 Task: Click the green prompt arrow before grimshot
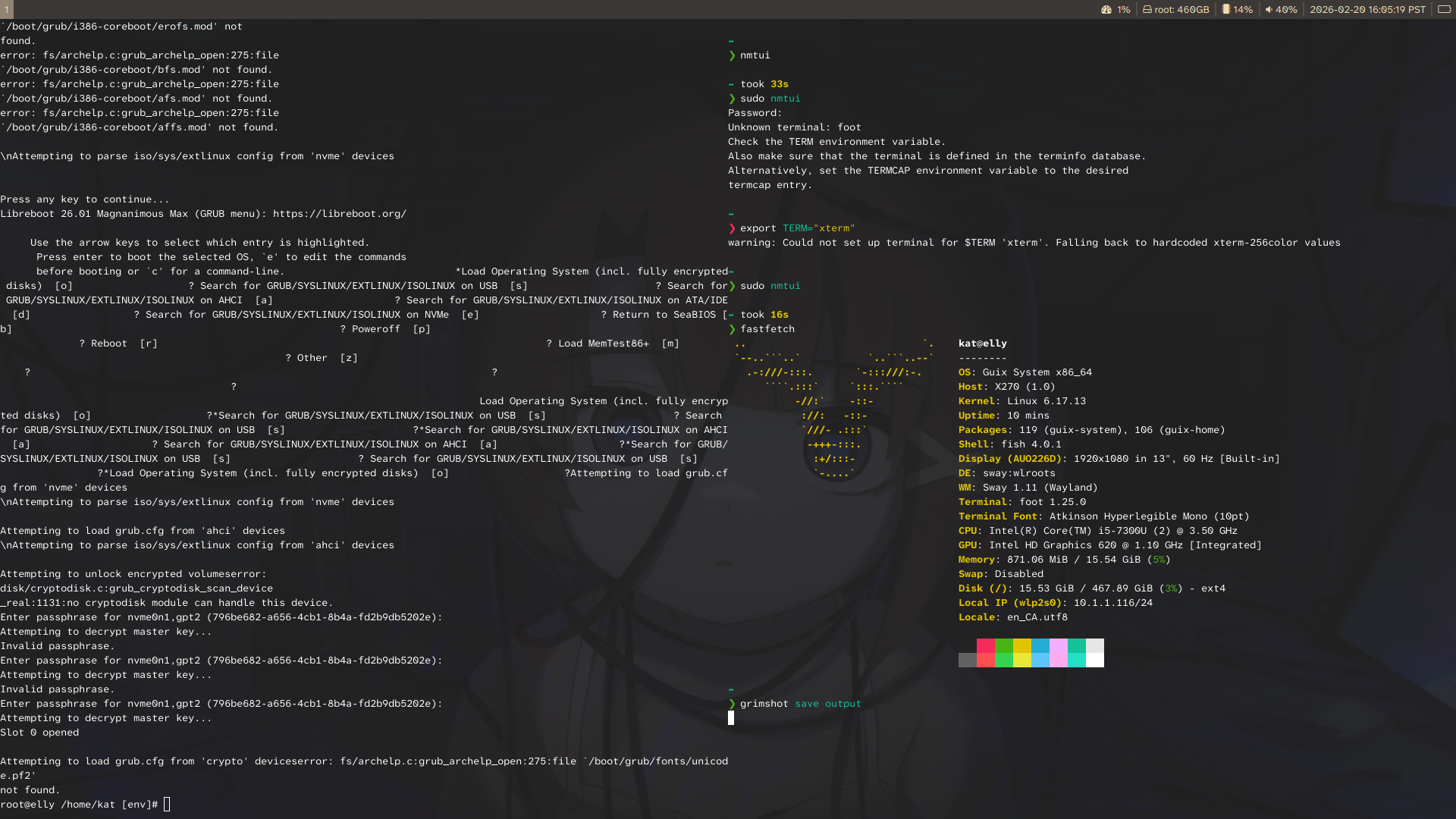[x=732, y=704]
